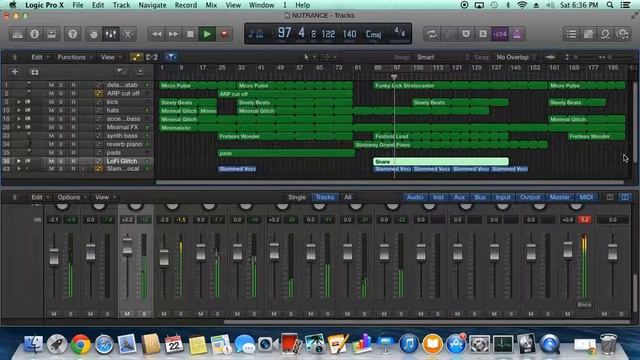Click the Stop transport button
This screenshot has width=640, height=360.
(x=190, y=34)
